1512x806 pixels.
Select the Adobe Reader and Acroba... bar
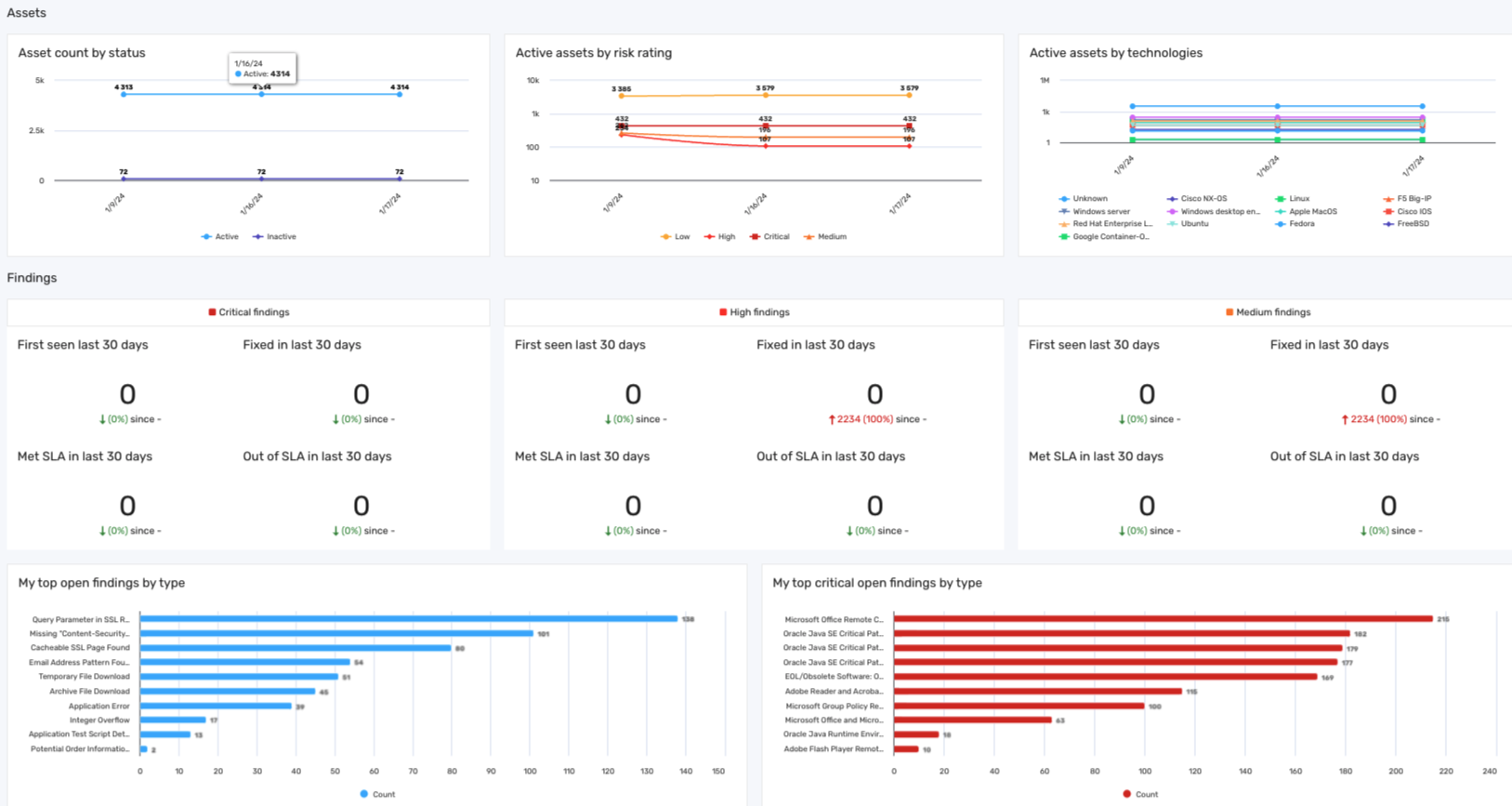pyautogui.click(x=1038, y=692)
